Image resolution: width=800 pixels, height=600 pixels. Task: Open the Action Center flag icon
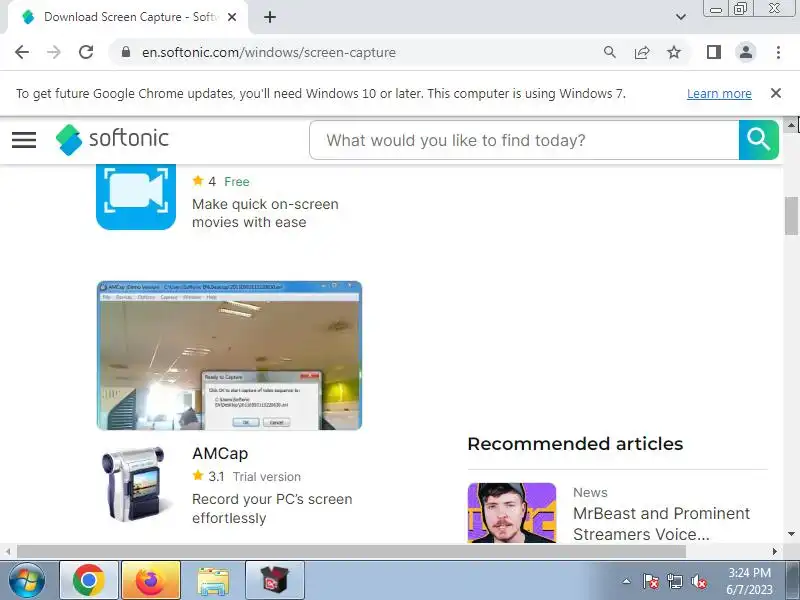(x=651, y=581)
